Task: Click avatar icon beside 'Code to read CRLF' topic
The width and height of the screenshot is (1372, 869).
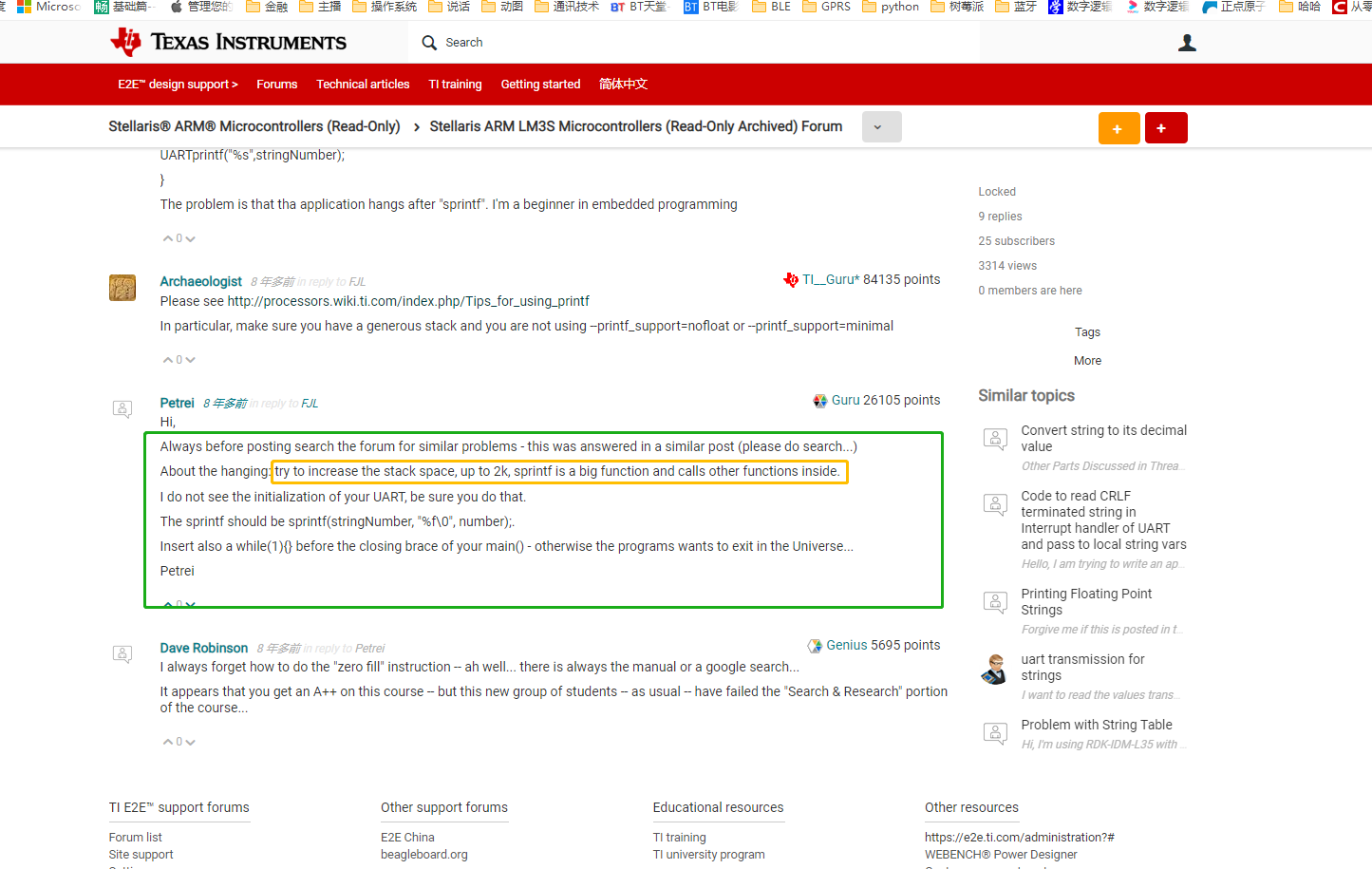Action: tap(995, 503)
